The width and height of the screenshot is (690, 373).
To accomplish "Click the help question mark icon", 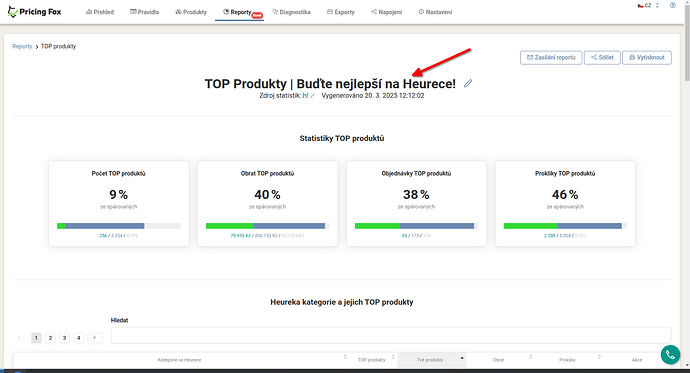I will [672, 6].
